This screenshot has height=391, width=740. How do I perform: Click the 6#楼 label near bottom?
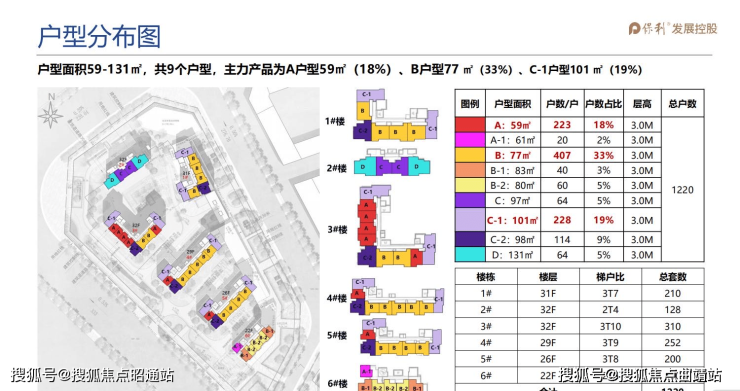tap(337, 383)
